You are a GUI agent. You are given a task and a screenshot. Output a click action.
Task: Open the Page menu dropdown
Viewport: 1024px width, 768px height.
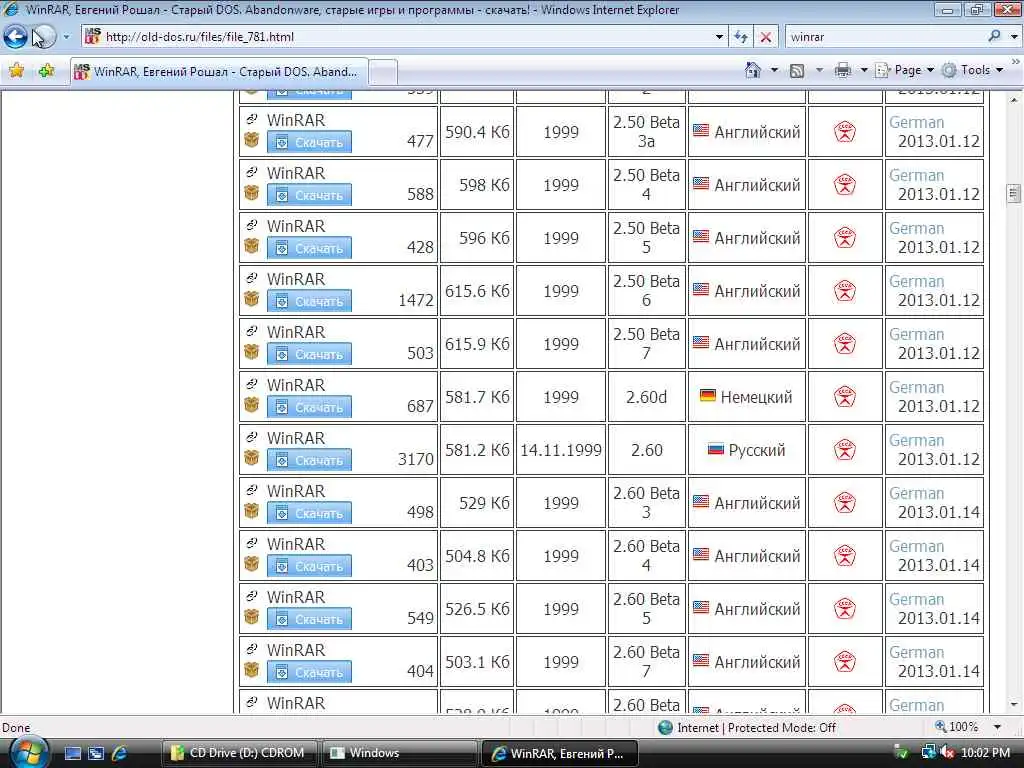[x=905, y=70]
